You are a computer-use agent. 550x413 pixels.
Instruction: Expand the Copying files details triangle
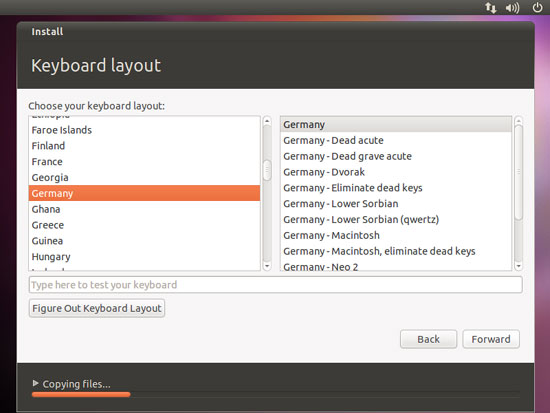click(35, 383)
